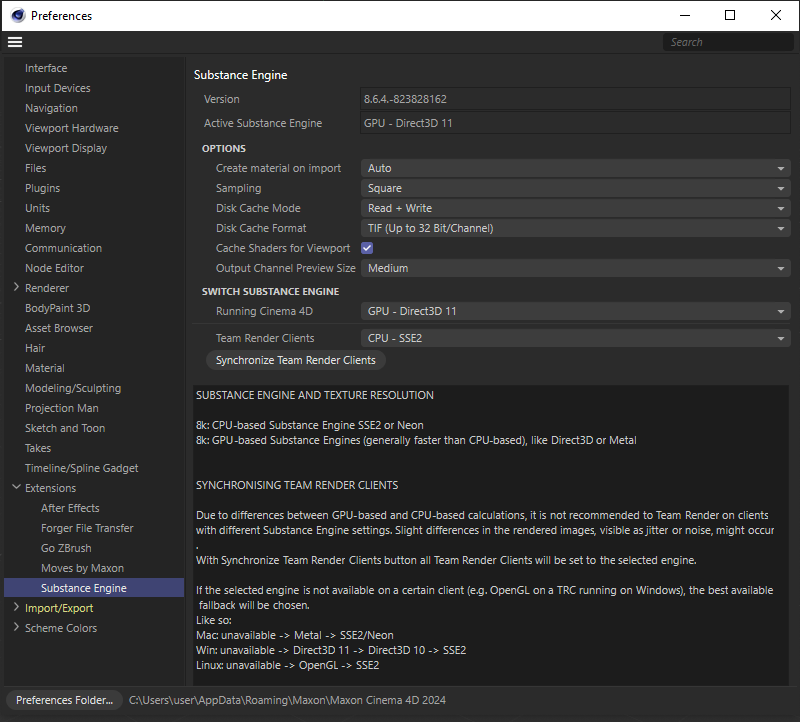
Task: Select the Extensions label in sidebar
Action: 50,488
